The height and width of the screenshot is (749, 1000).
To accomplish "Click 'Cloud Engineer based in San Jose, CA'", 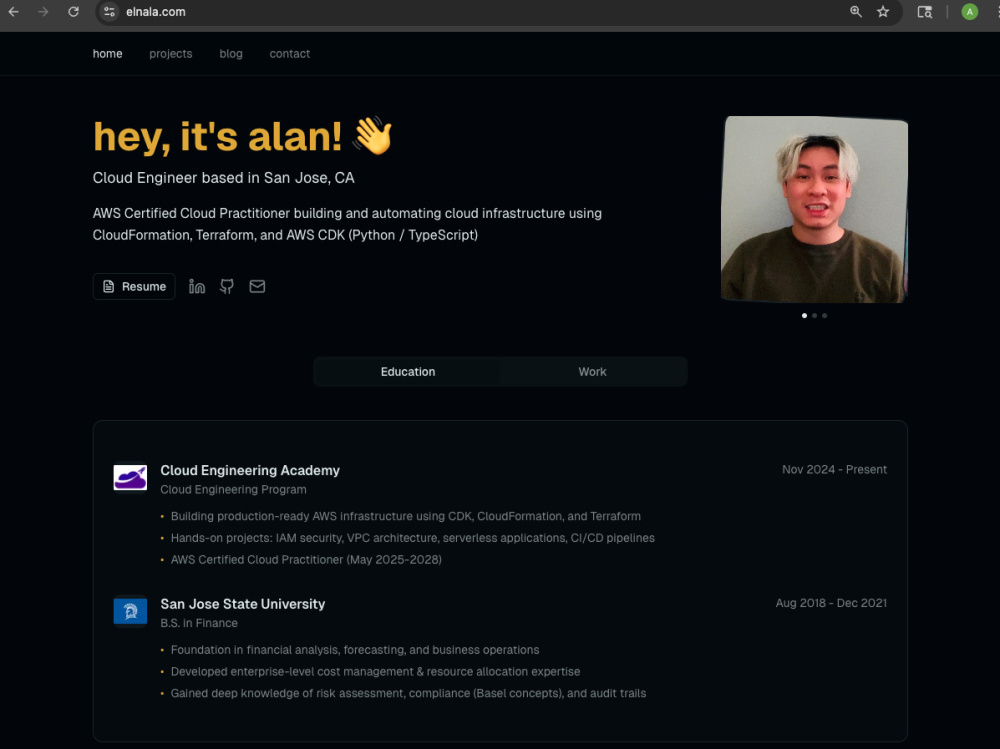I will pyautogui.click(x=223, y=178).
